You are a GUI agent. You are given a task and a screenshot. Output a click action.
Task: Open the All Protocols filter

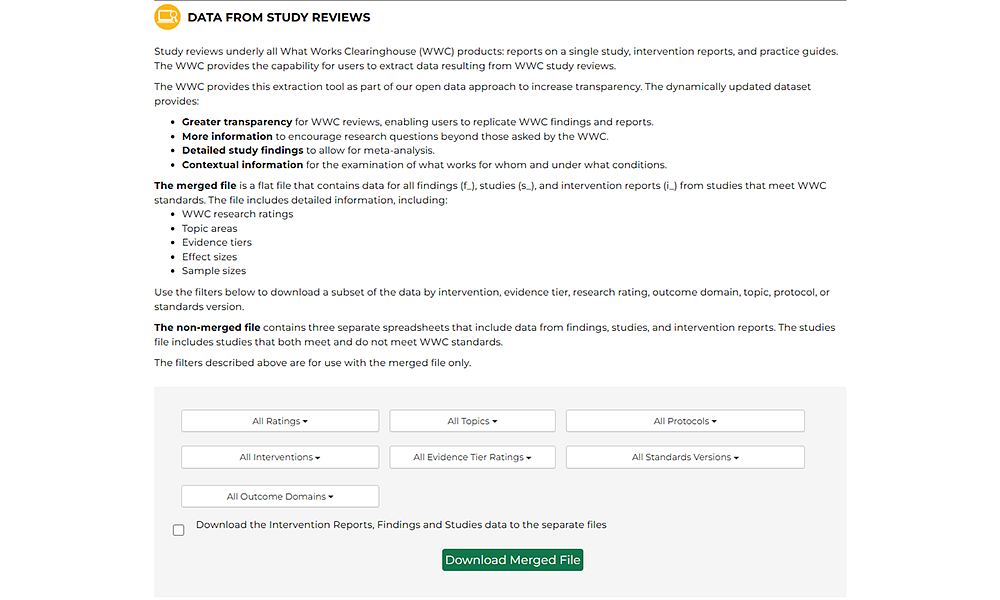[685, 421]
